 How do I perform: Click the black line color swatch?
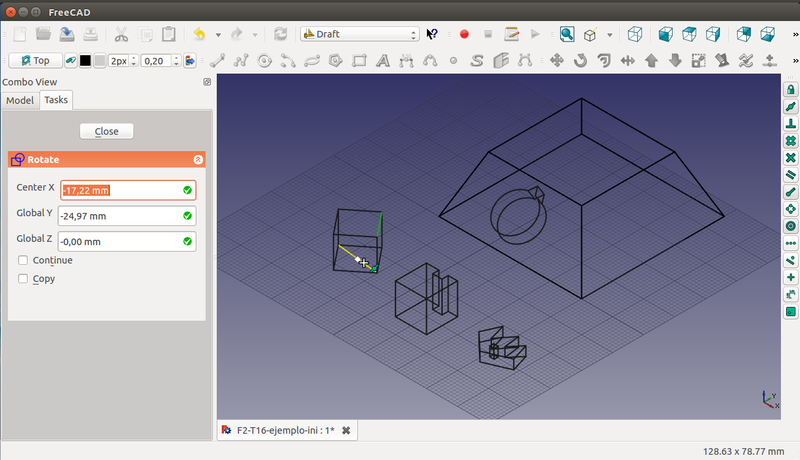[85, 60]
